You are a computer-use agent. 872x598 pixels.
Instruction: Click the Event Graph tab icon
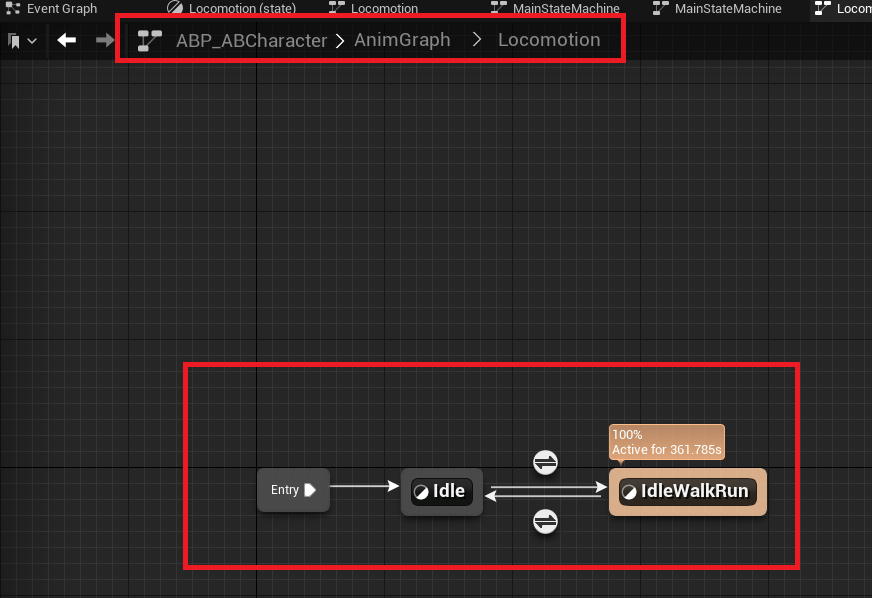click(13, 8)
